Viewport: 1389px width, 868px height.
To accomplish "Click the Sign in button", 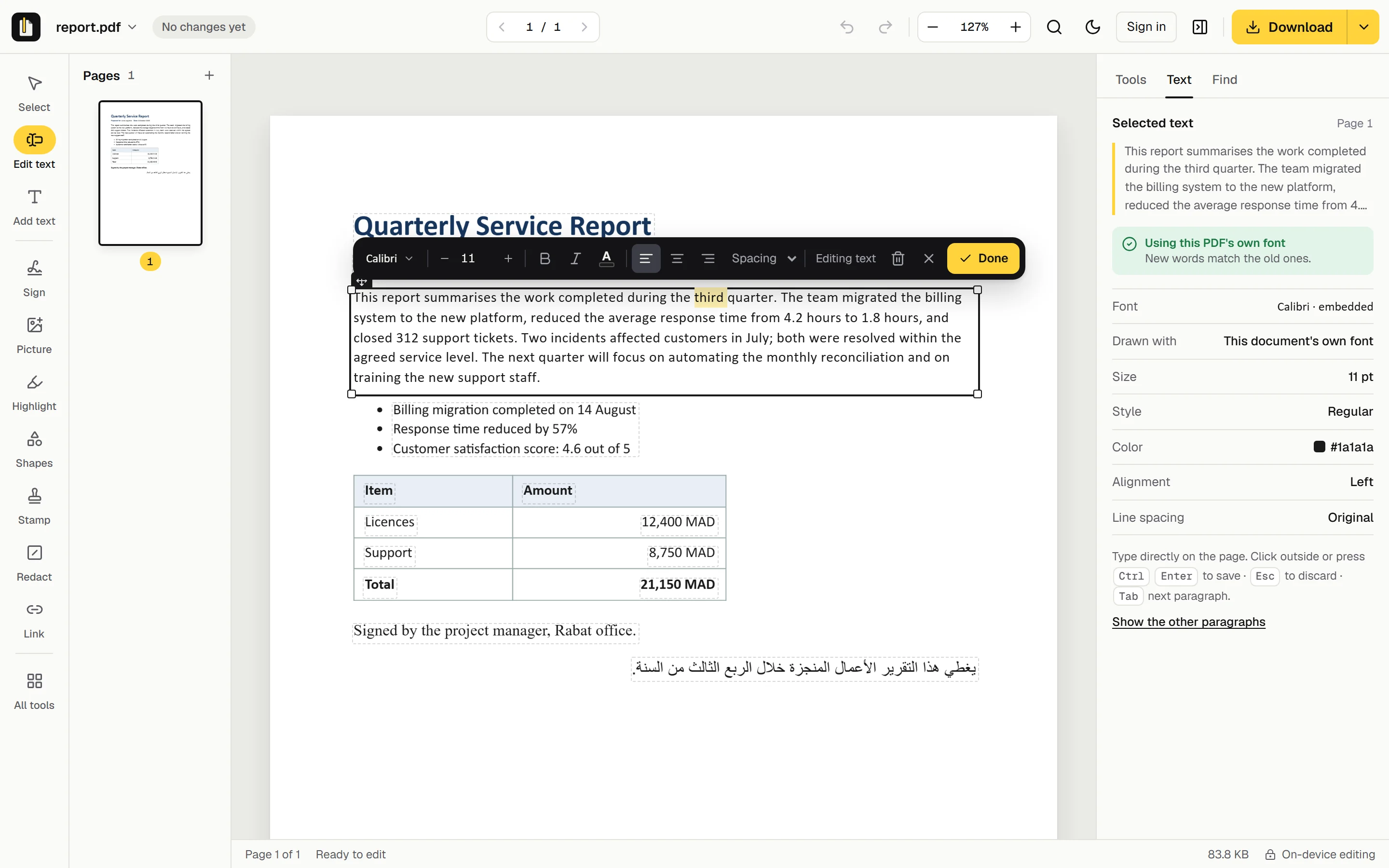I will click(1145, 27).
